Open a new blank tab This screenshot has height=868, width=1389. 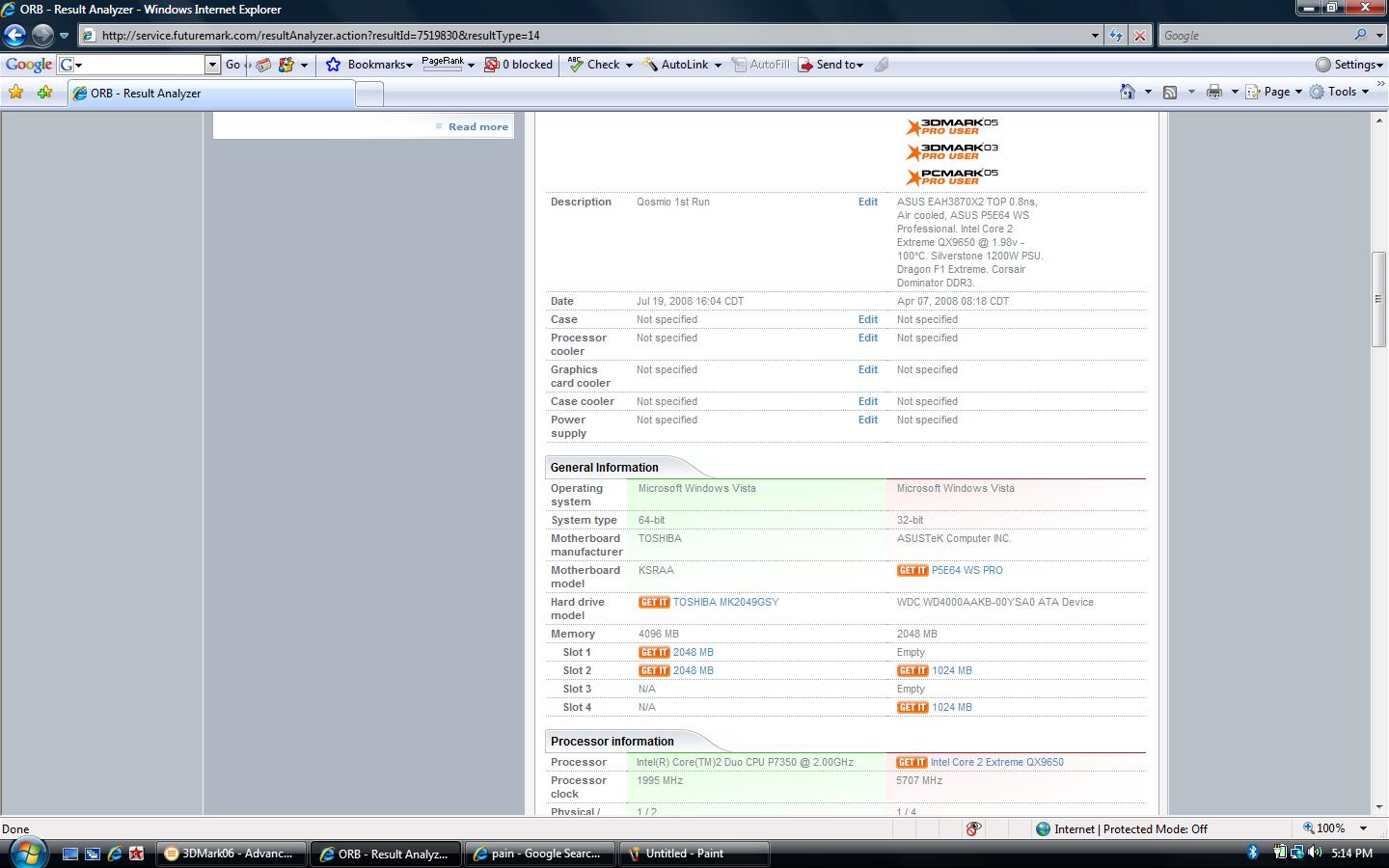click(x=369, y=94)
